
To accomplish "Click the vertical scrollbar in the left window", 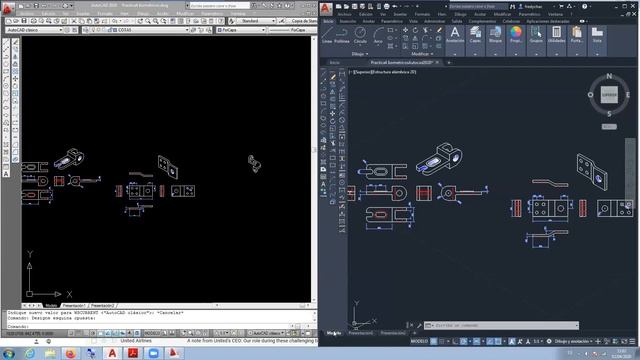I will [x=314, y=169].
